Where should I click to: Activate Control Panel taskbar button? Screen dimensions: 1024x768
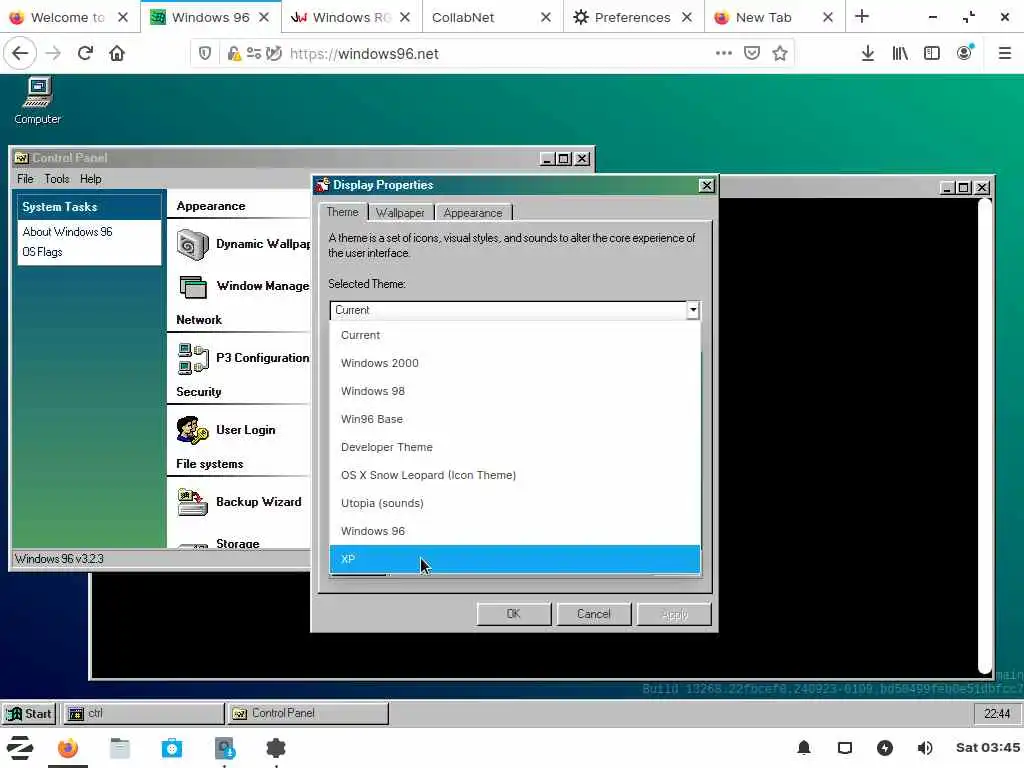(308, 714)
